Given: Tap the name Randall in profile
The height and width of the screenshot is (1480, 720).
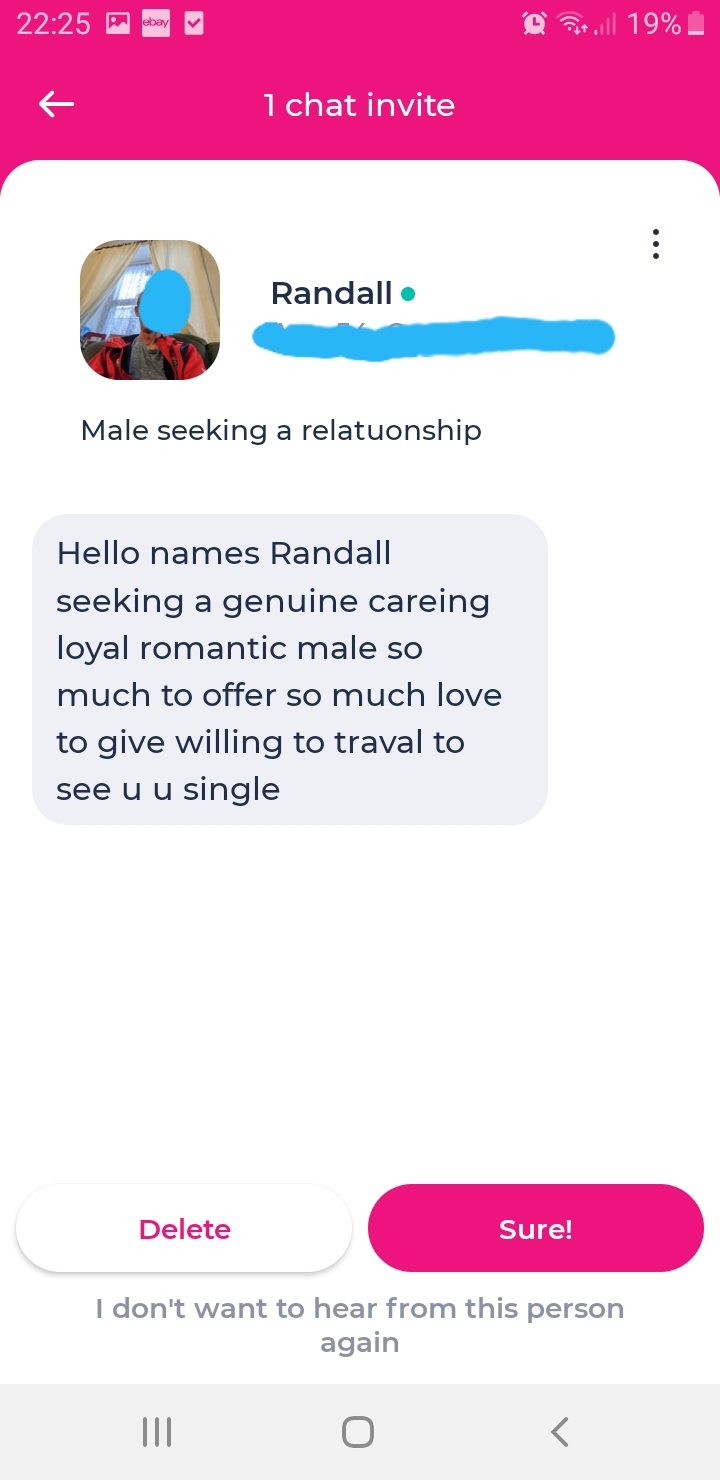Looking at the screenshot, I should coord(331,293).
